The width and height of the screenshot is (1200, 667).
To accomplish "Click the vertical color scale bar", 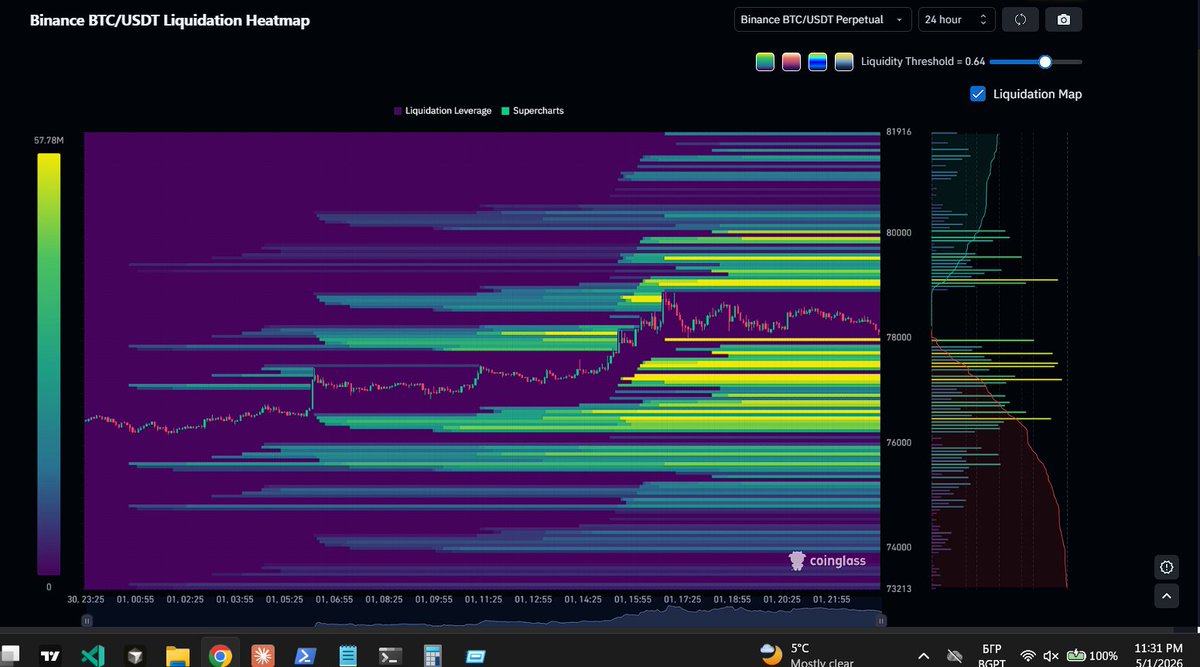I will coord(49,364).
